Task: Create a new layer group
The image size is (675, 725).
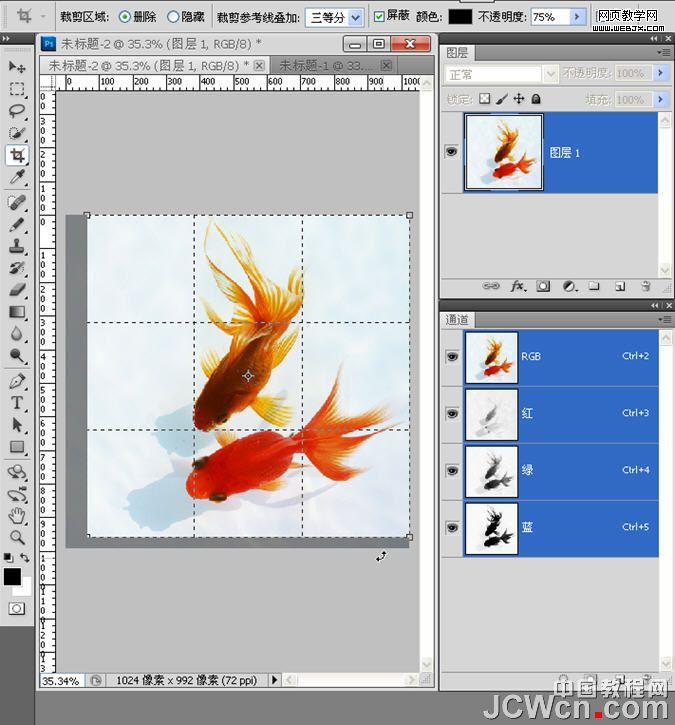Action: tap(594, 286)
